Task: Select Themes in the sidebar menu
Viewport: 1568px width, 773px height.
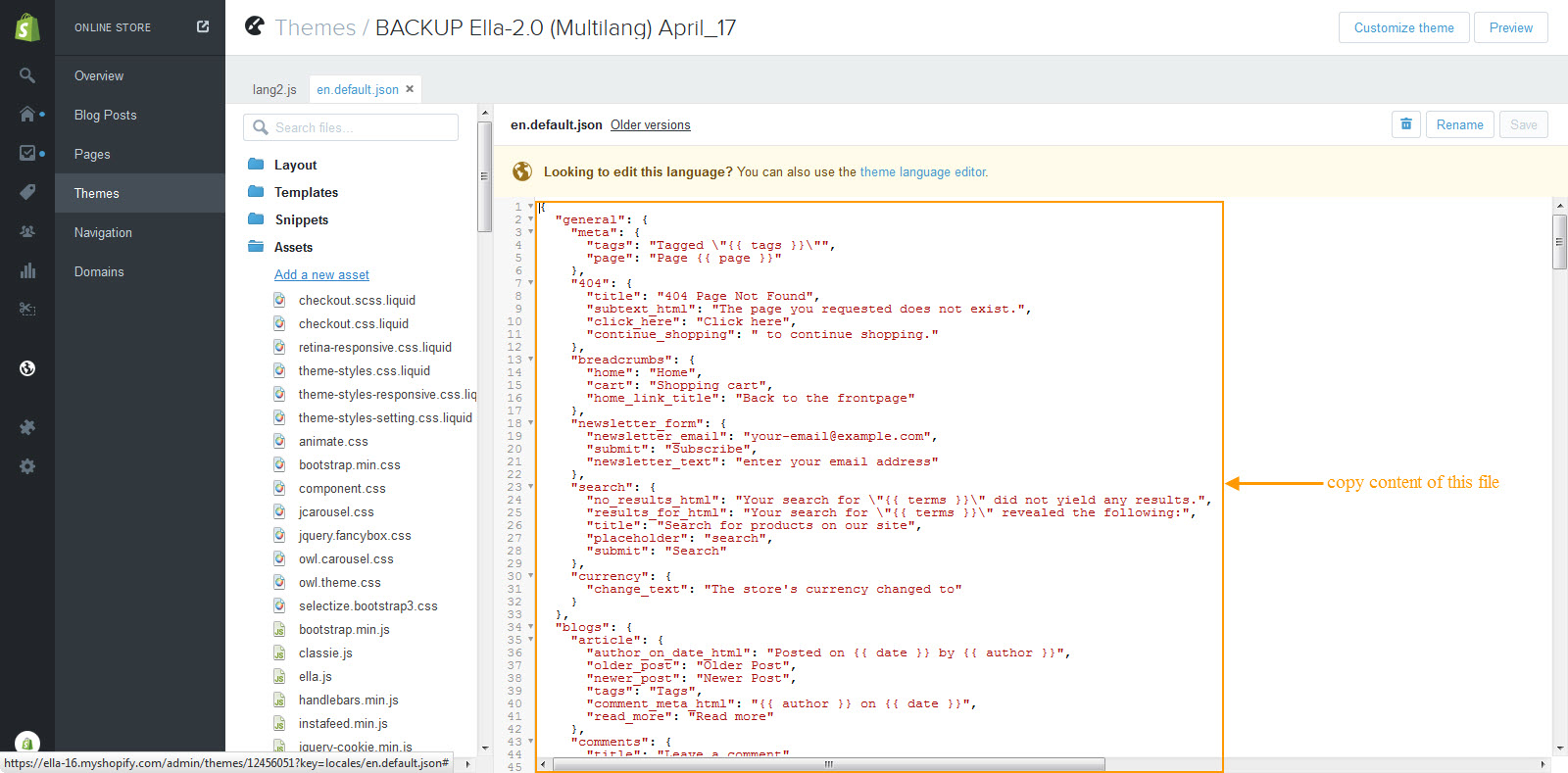Action: coord(140,193)
